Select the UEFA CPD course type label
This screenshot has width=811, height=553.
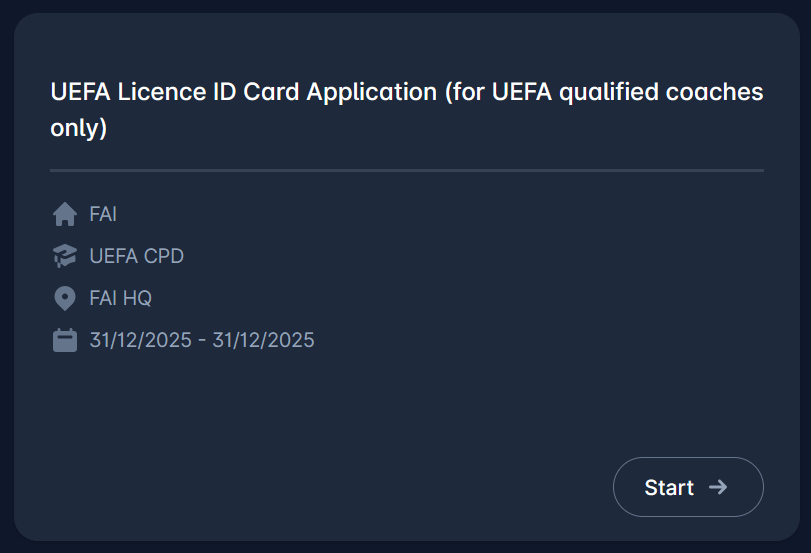pyautogui.click(x=137, y=256)
